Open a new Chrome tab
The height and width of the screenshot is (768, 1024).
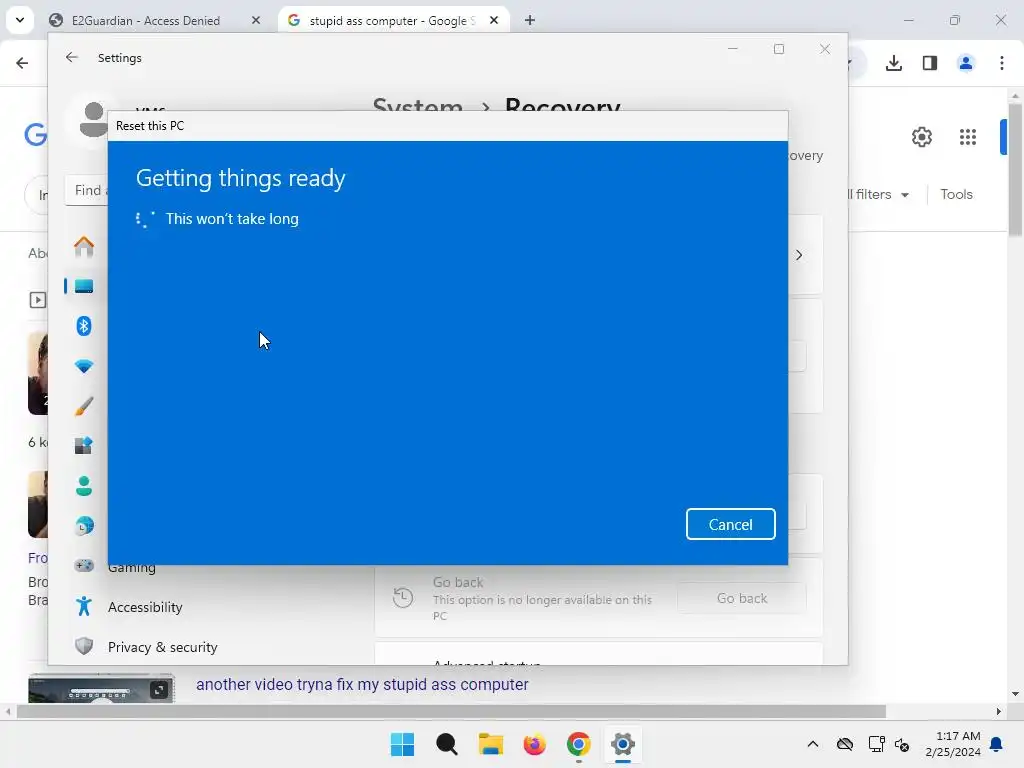click(530, 20)
